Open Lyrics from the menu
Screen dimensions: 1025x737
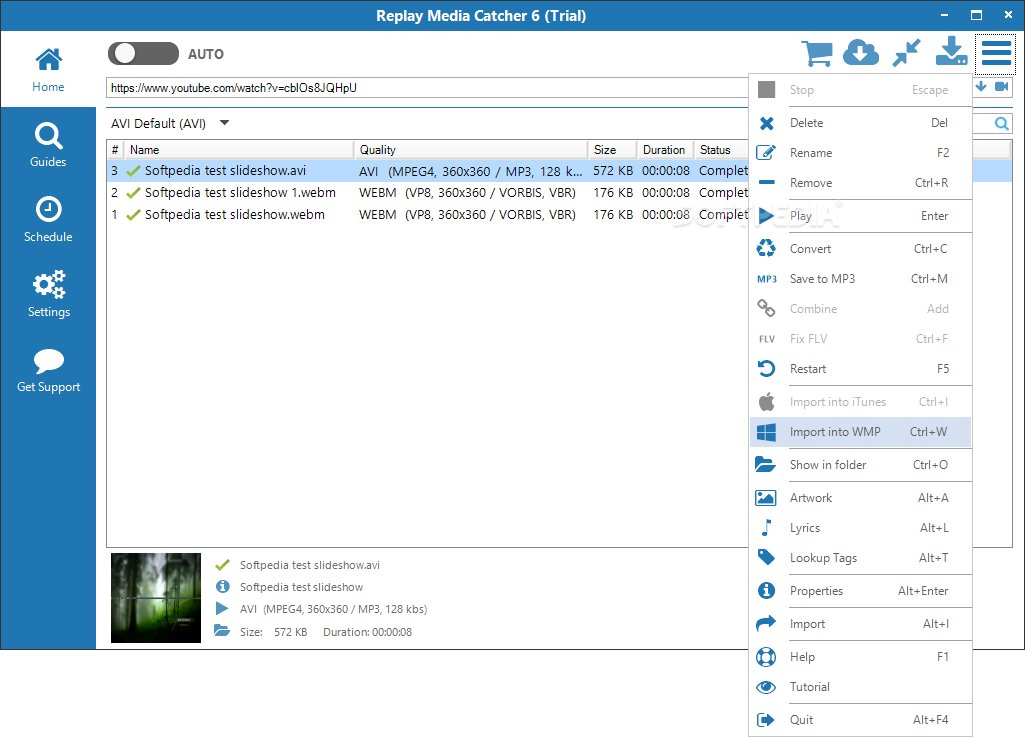tap(860, 528)
